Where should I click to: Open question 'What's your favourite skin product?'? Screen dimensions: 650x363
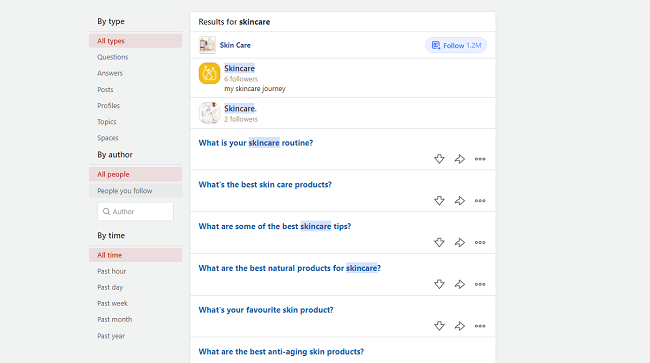[x=266, y=310]
